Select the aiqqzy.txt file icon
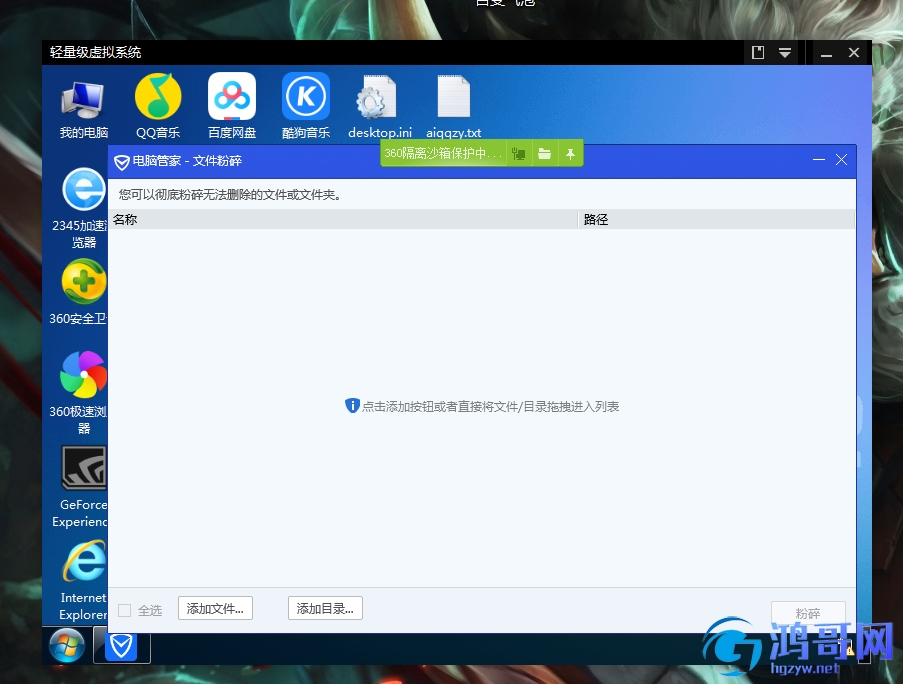This screenshot has width=903, height=684. click(453, 108)
